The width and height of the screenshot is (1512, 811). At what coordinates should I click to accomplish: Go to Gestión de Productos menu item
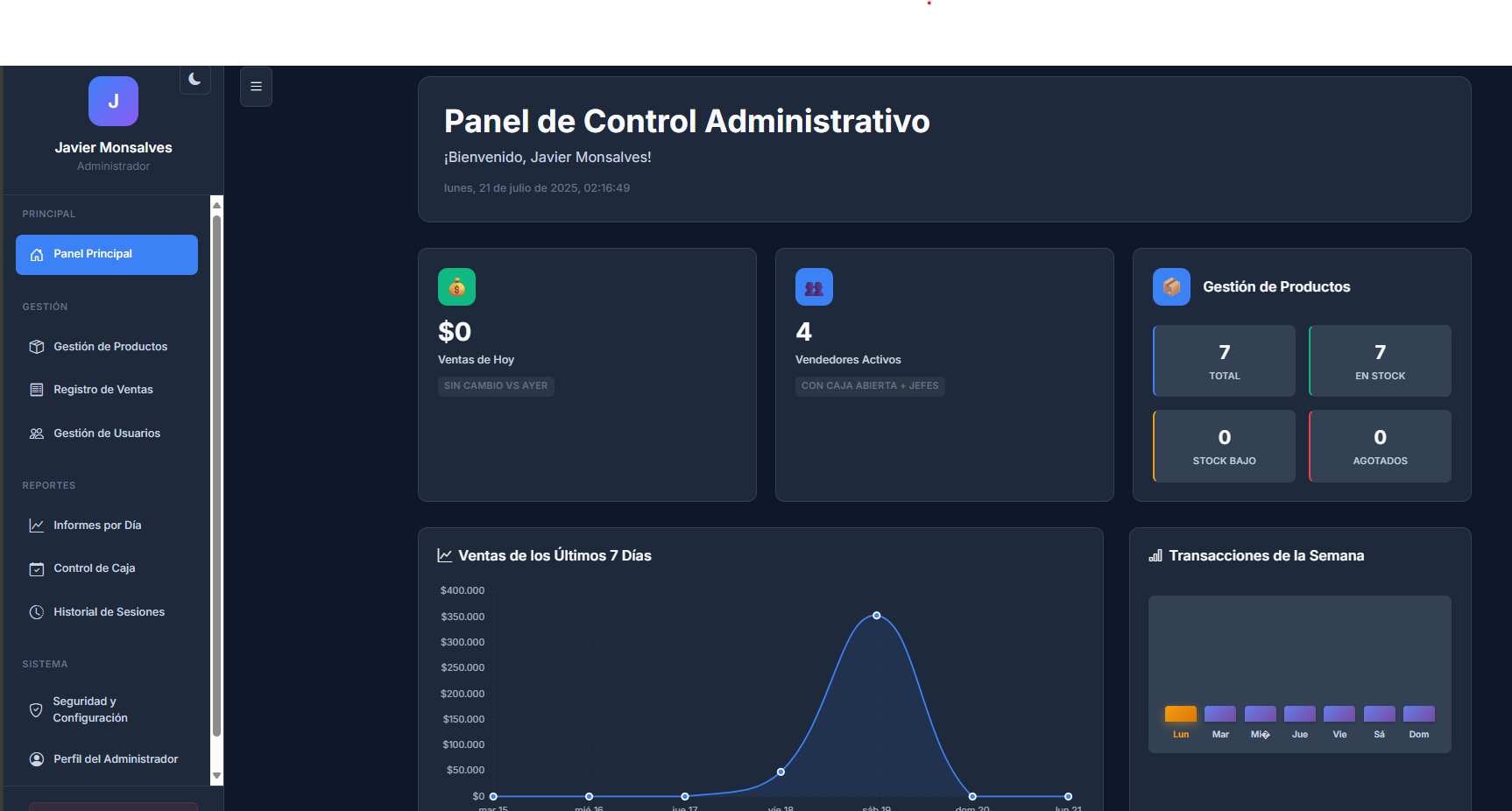pos(110,347)
